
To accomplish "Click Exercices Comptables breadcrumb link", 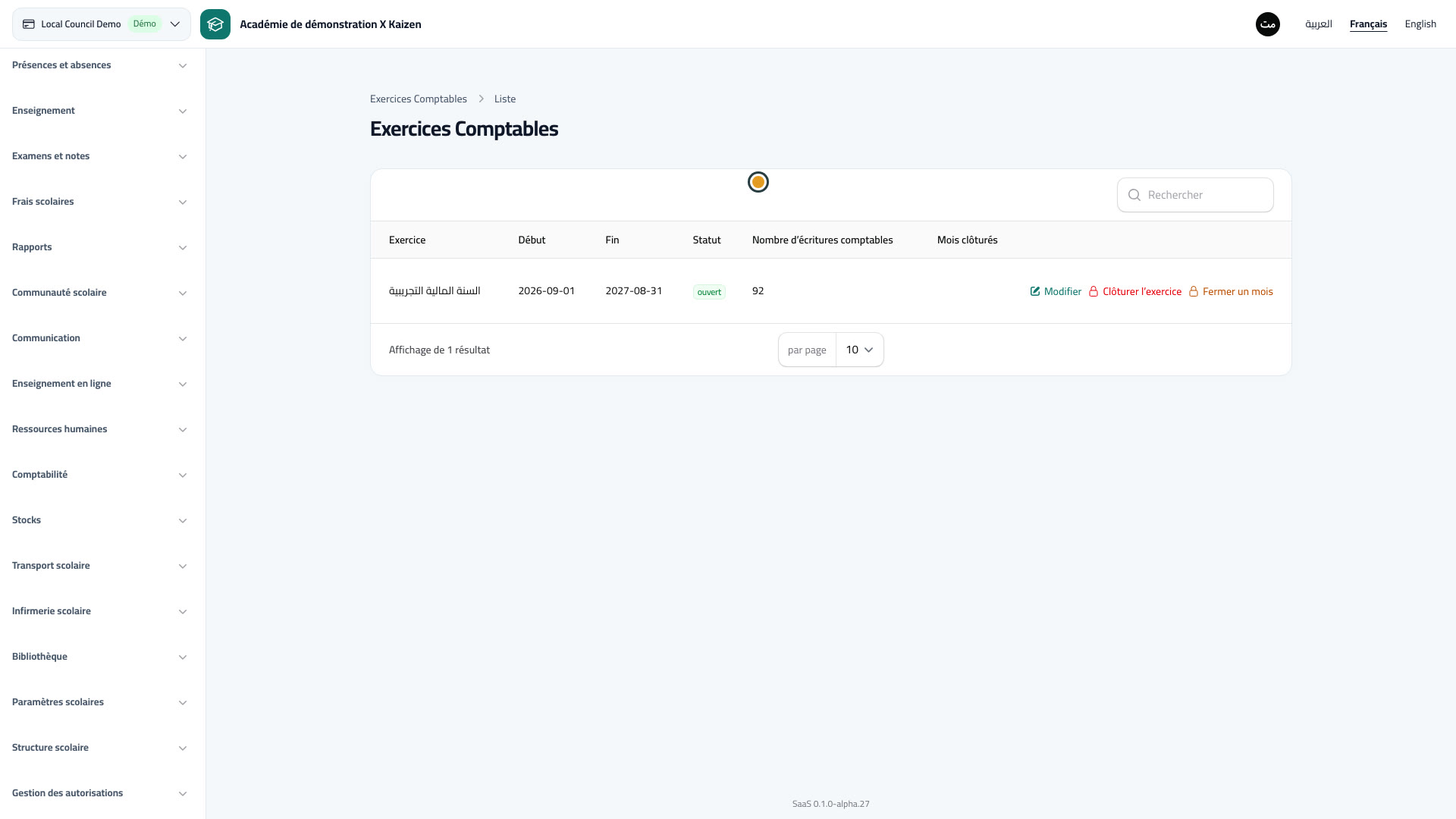I will (x=419, y=99).
